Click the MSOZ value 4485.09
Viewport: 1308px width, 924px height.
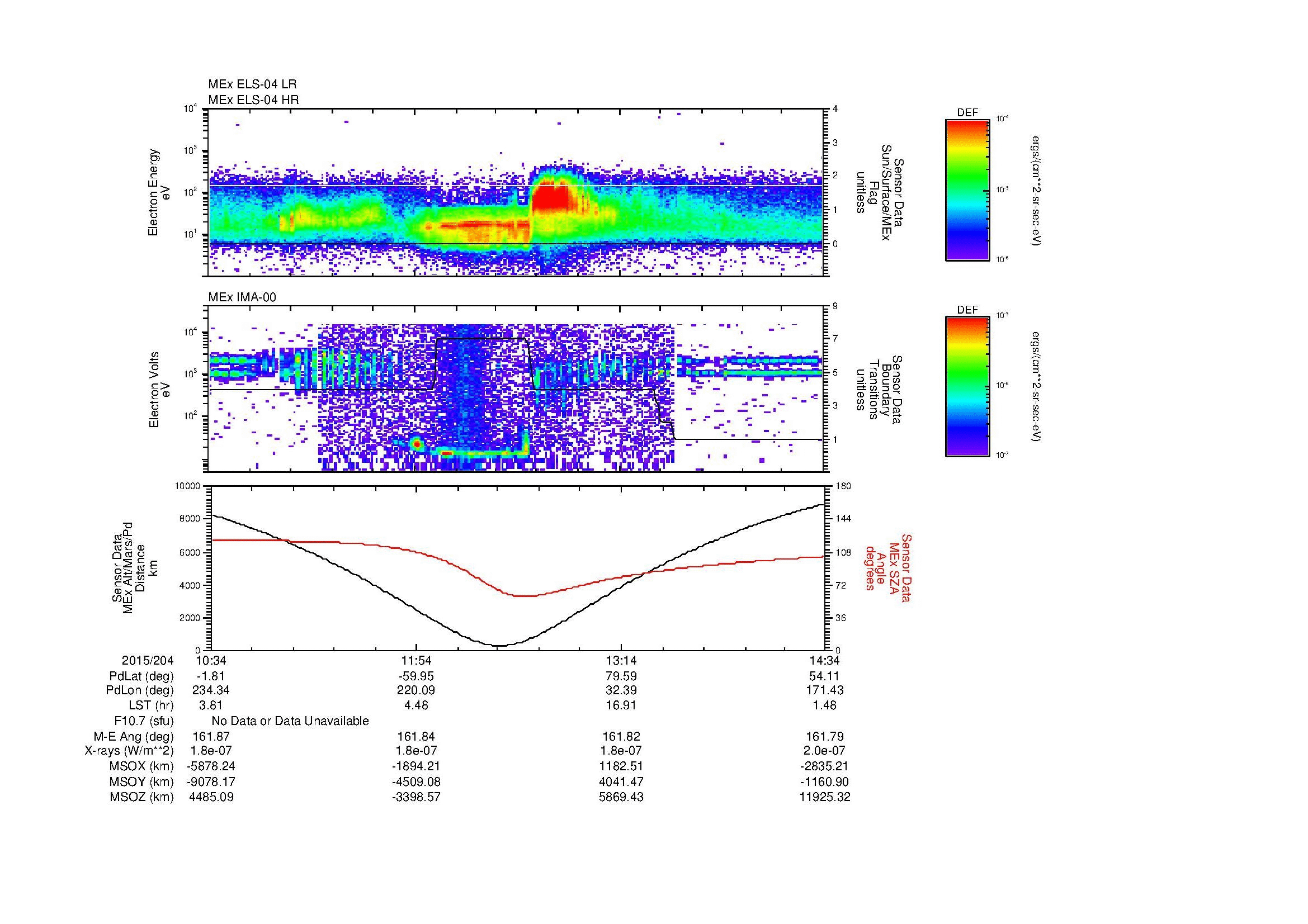[211, 797]
